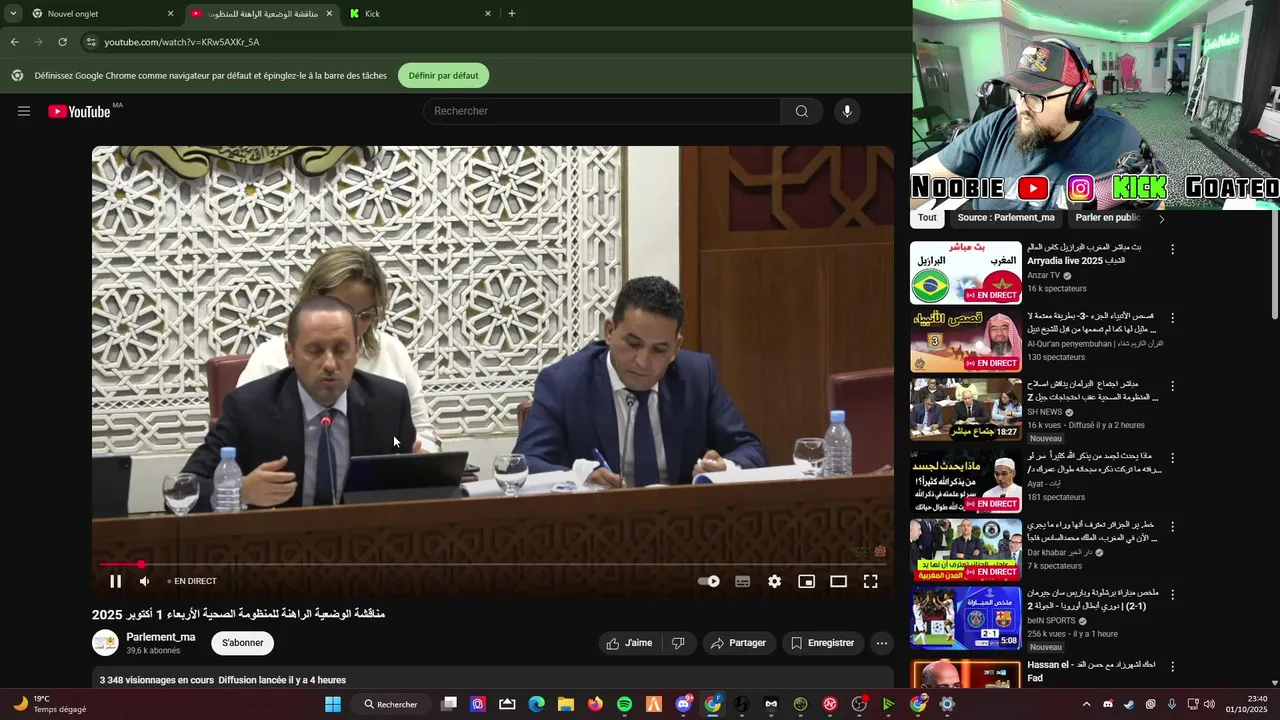Open options for Hassan el-Fad video
The height and width of the screenshot is (720, 1280).
tap(1172, 666)
